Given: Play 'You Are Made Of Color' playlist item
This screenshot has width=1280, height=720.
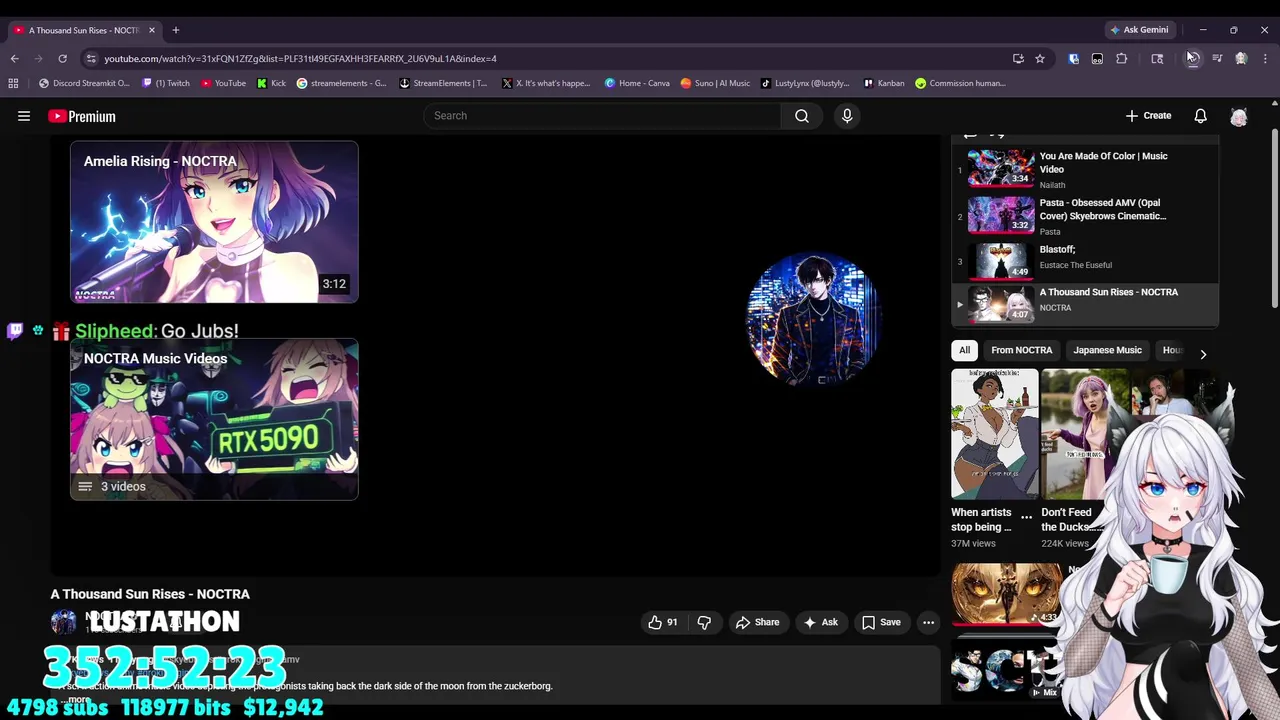Looking at the screenshot, I should (1085, 169).
